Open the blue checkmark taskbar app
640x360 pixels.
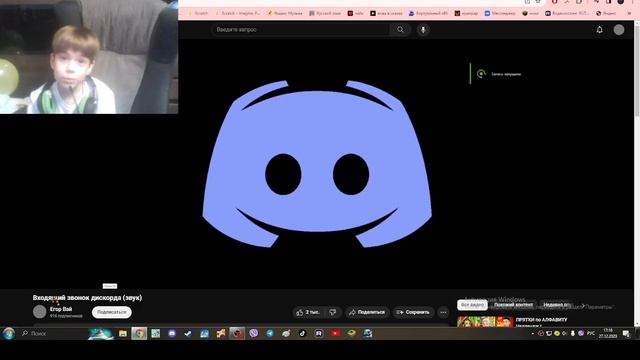[x=188, y=333]
